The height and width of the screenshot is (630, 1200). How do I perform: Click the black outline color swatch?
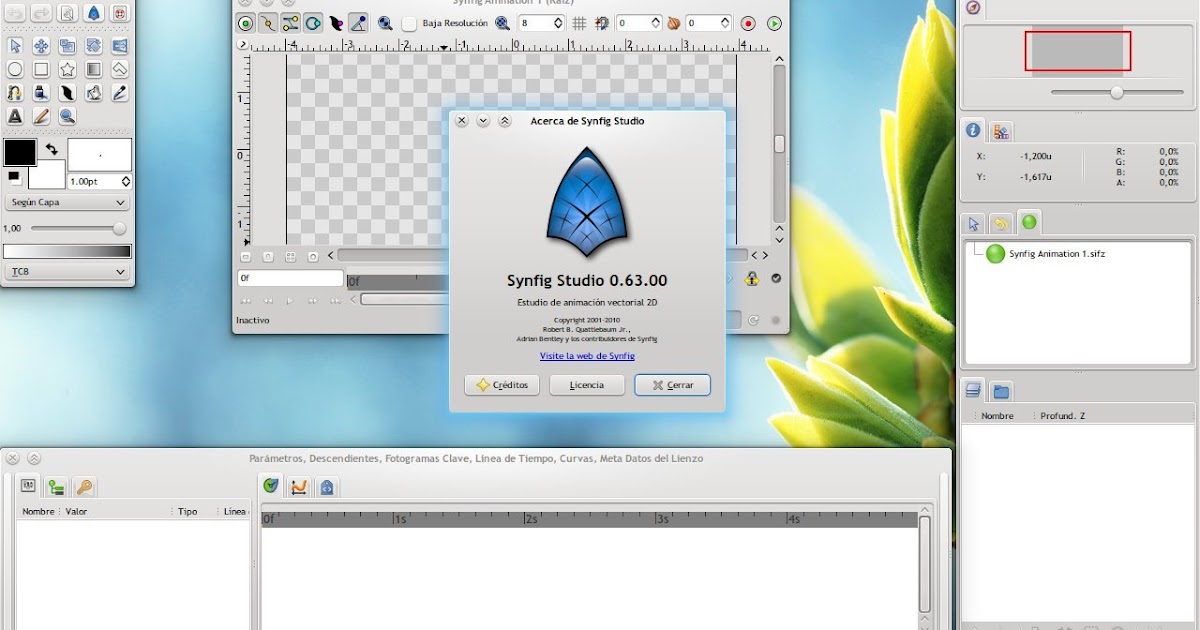(x=20, y=152)
